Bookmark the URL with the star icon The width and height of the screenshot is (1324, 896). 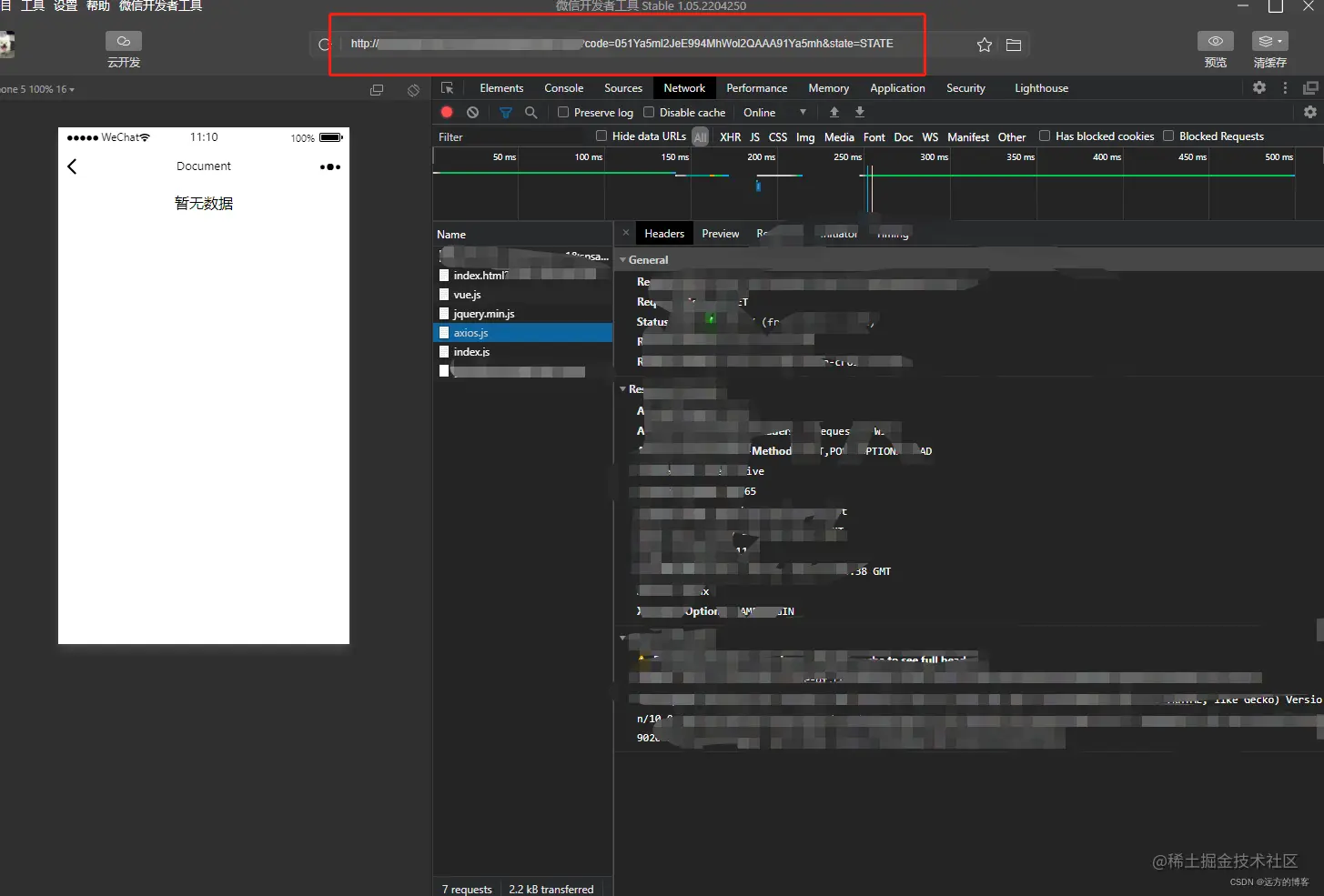tap(984, 45)
